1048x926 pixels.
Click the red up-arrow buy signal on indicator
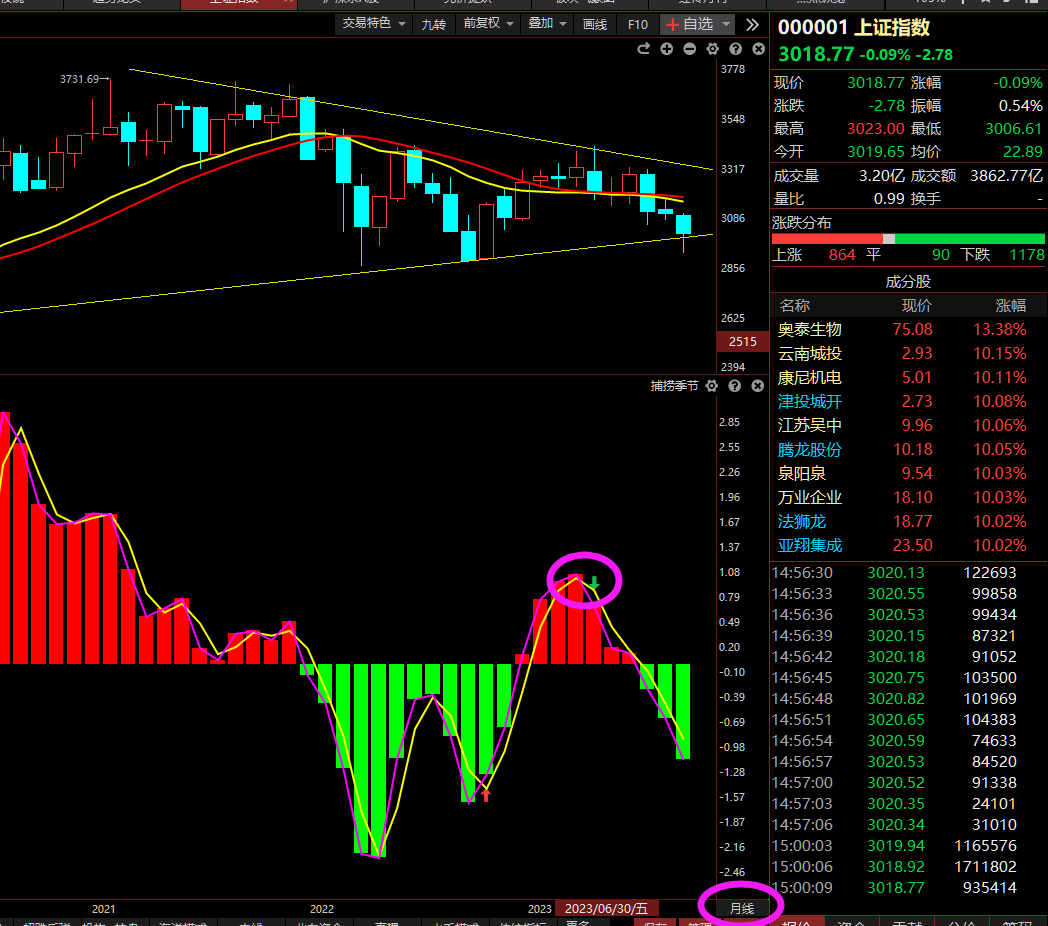(x=486, y=795)
